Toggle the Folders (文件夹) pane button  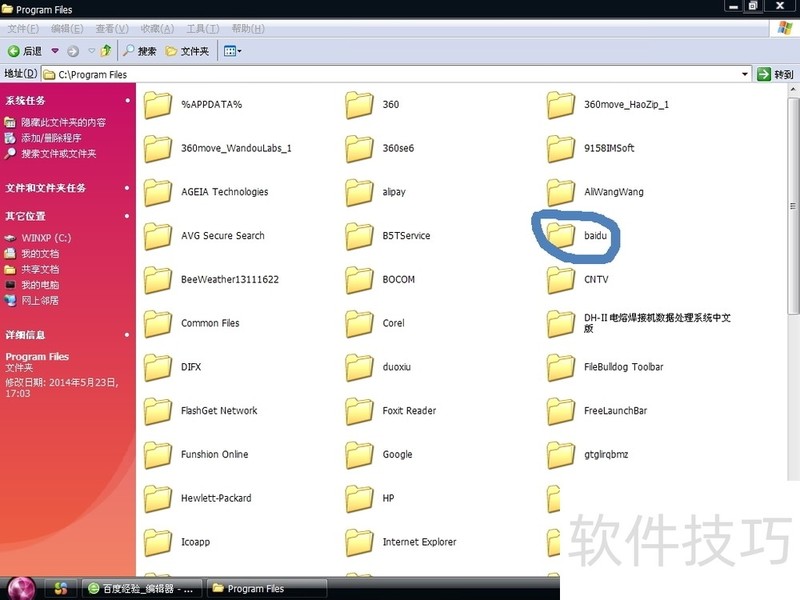click(188, 51)
